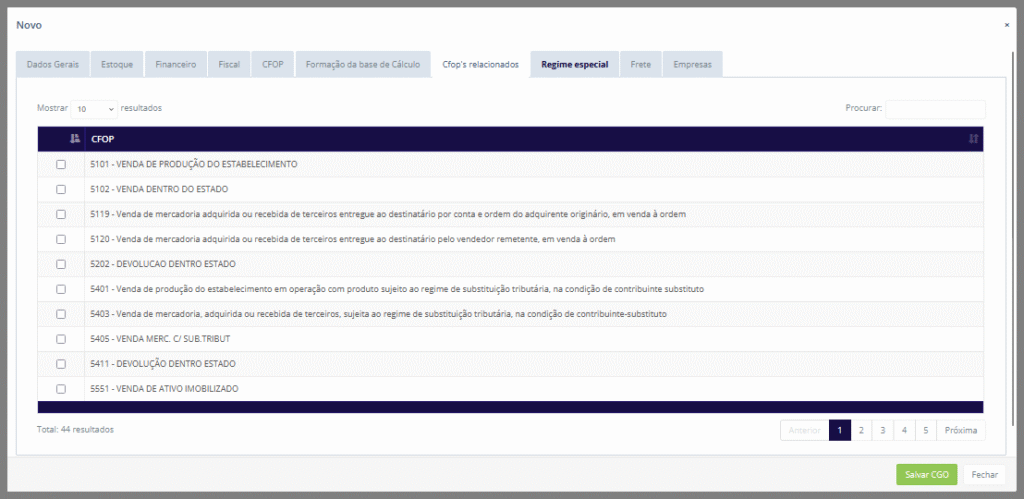Check the 5101 Venda de Produção checkbox

(x=61, y=164)
